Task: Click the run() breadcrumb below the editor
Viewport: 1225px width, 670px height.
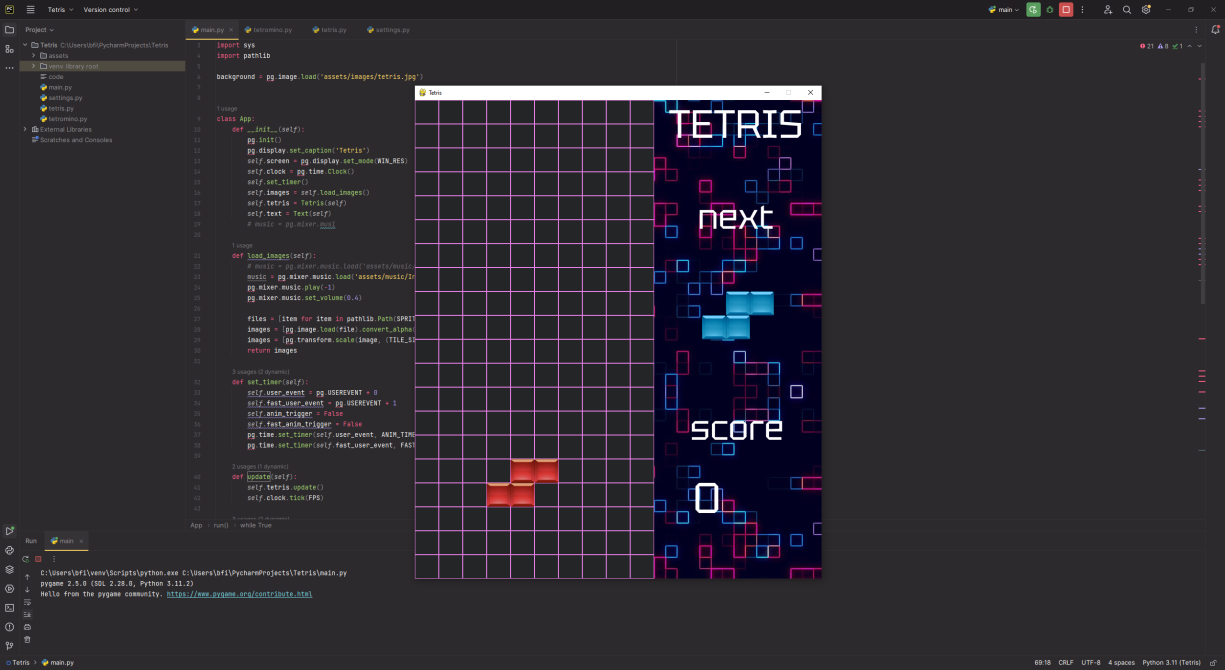Action: (x=219, y=525)
